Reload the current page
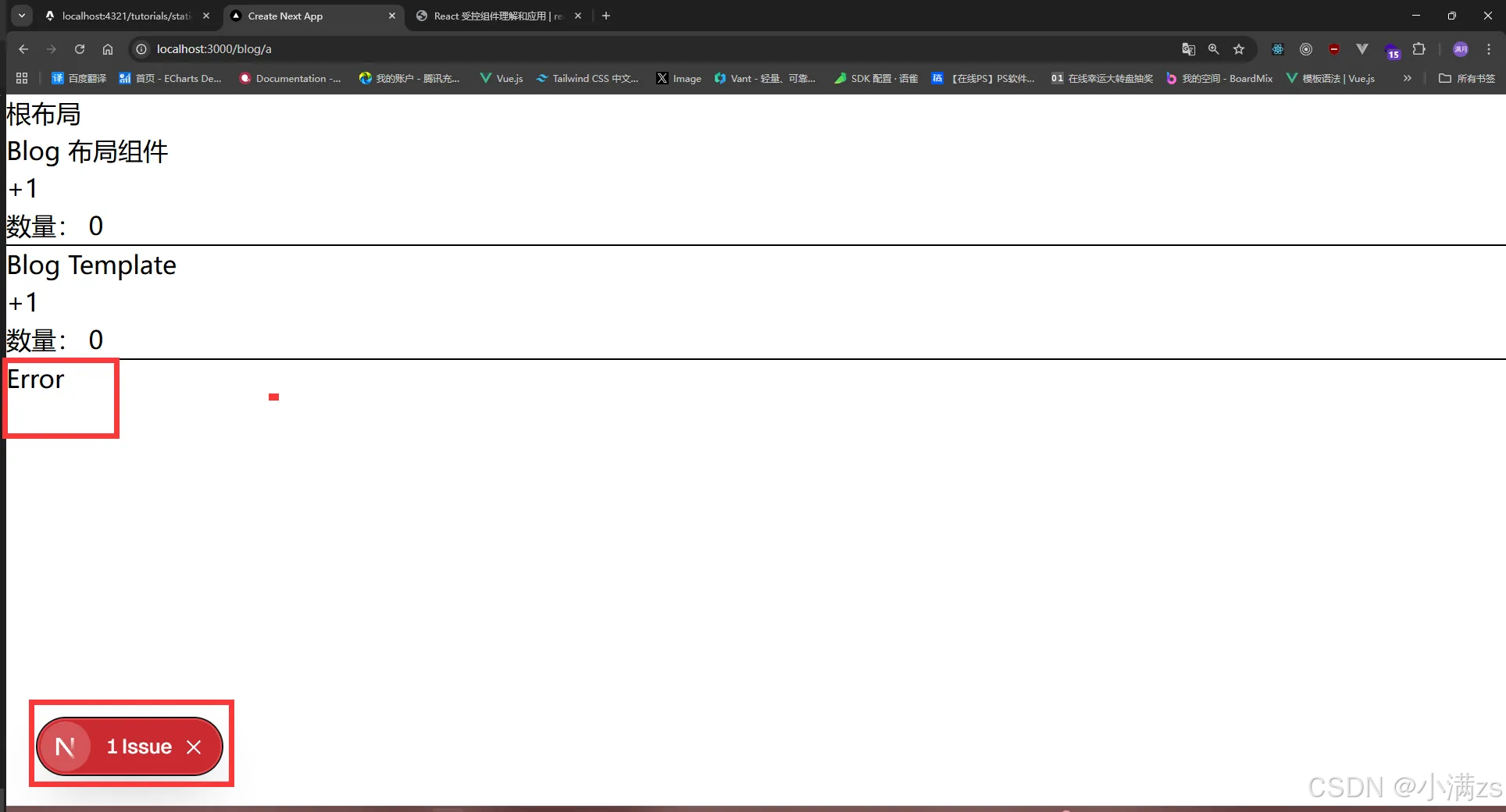1506x812 pixels. pos(79,49)
